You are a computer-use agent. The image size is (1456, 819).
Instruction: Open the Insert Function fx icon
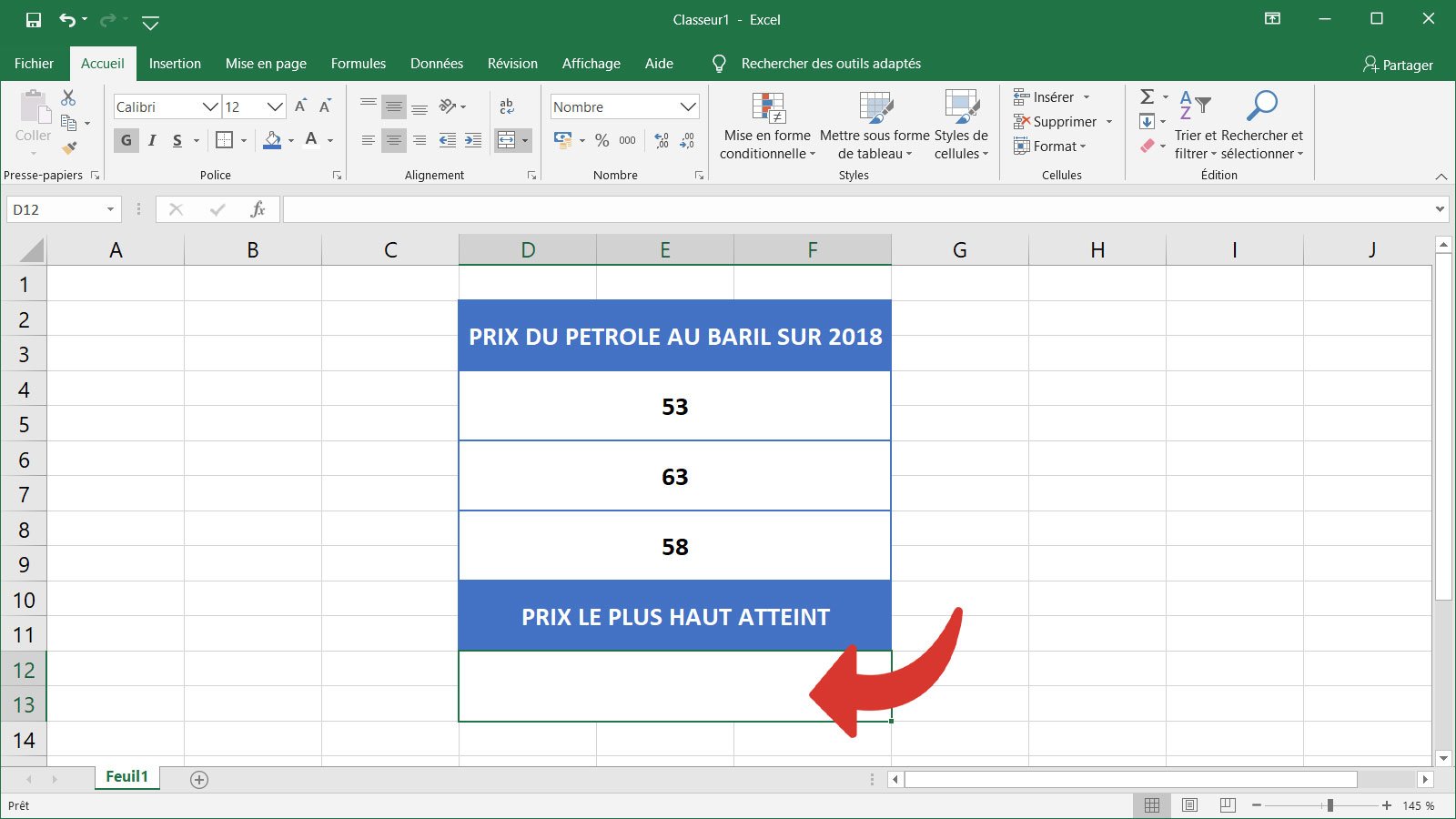click(x=258, y=208)
